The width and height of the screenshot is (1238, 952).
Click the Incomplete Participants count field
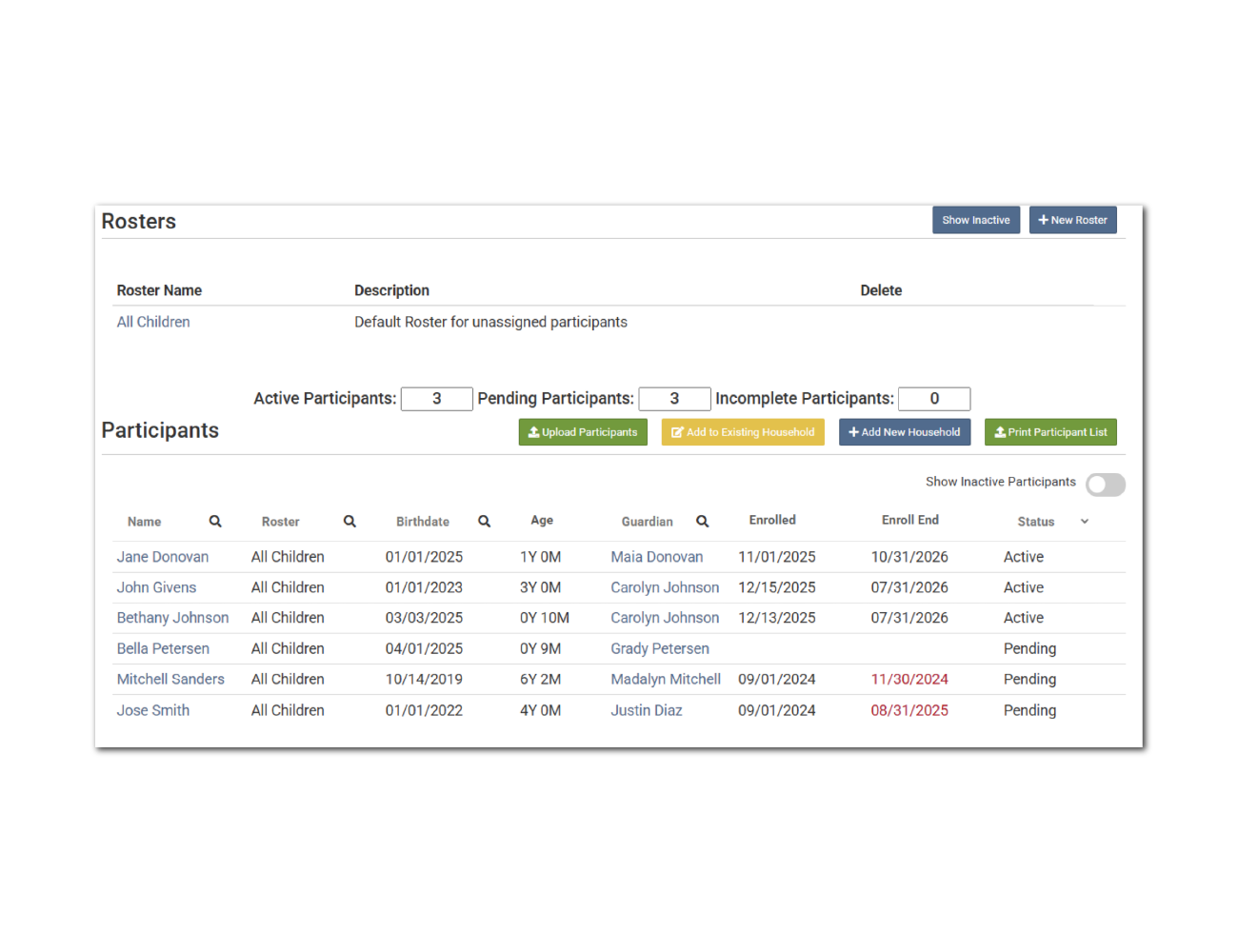[x=934, y=399]
